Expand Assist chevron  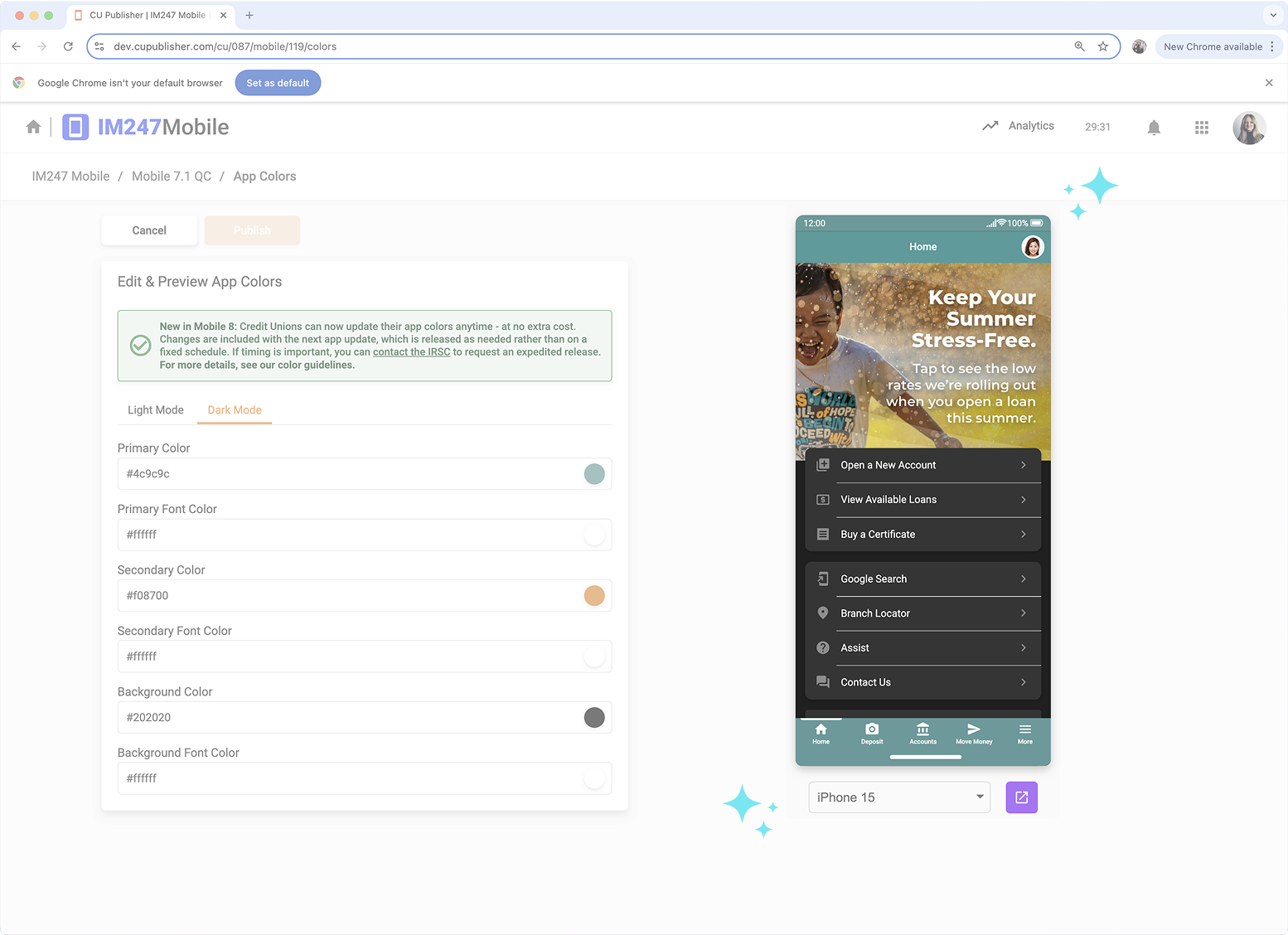1024,648
